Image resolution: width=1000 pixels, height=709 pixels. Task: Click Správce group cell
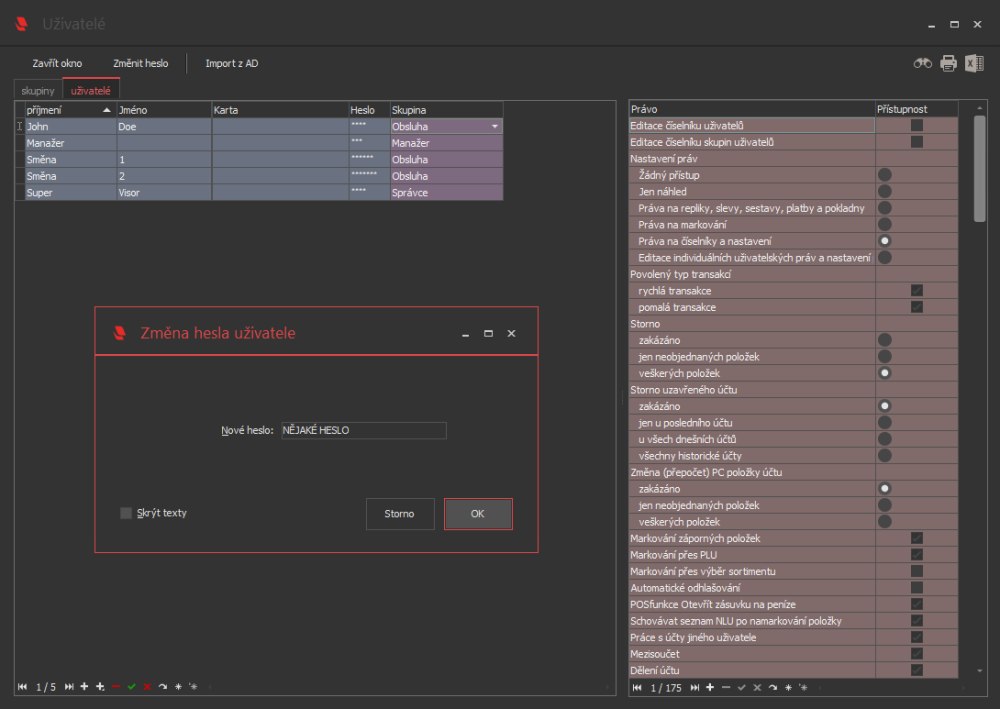[446, 193]
